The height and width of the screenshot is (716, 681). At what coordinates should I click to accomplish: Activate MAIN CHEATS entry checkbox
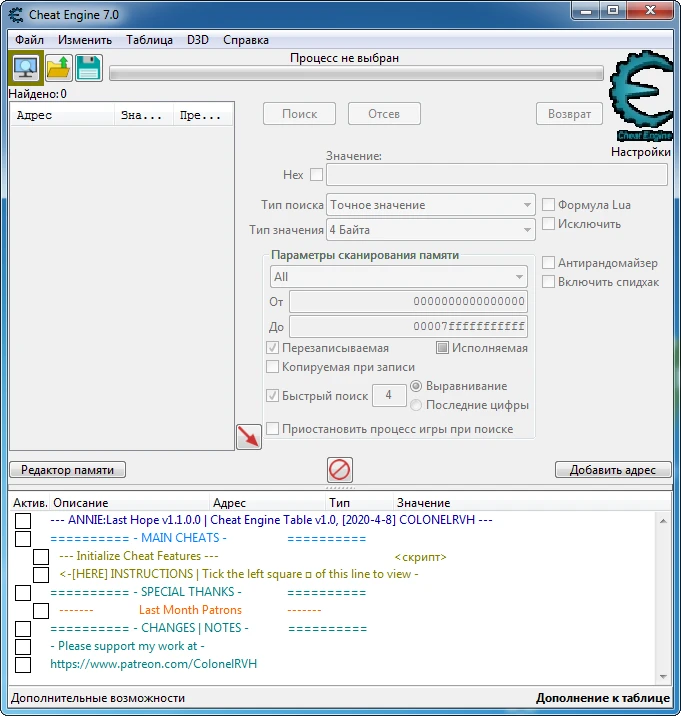tap(23, 538)
